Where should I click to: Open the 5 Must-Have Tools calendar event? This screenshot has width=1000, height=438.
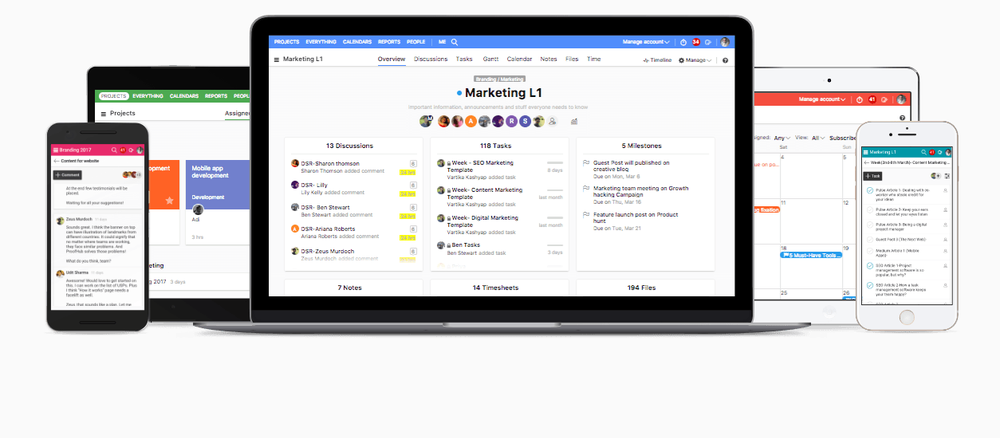tap(811, 255)
